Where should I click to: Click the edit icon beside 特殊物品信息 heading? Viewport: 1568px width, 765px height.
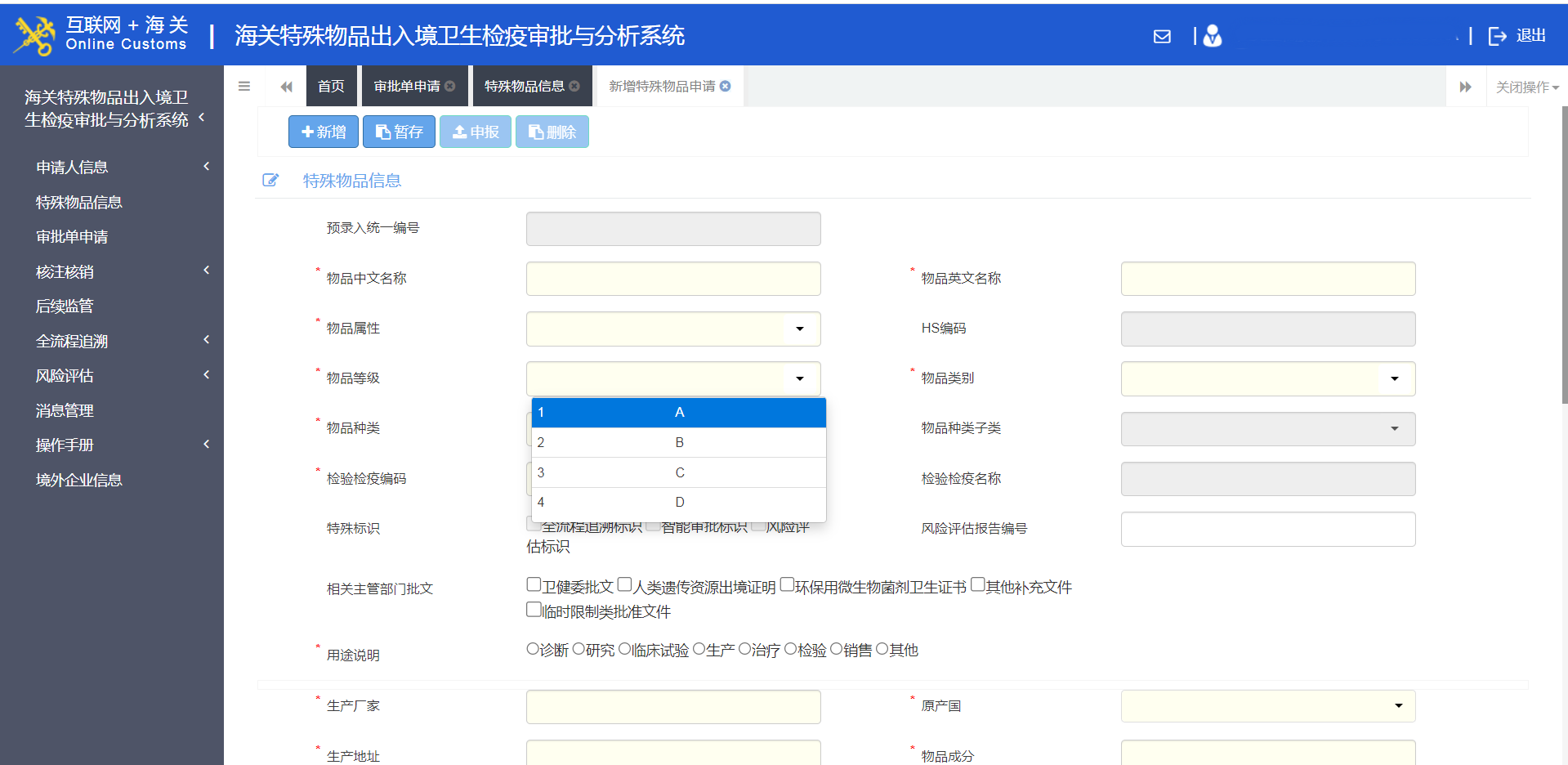click(x=270, y=181)
